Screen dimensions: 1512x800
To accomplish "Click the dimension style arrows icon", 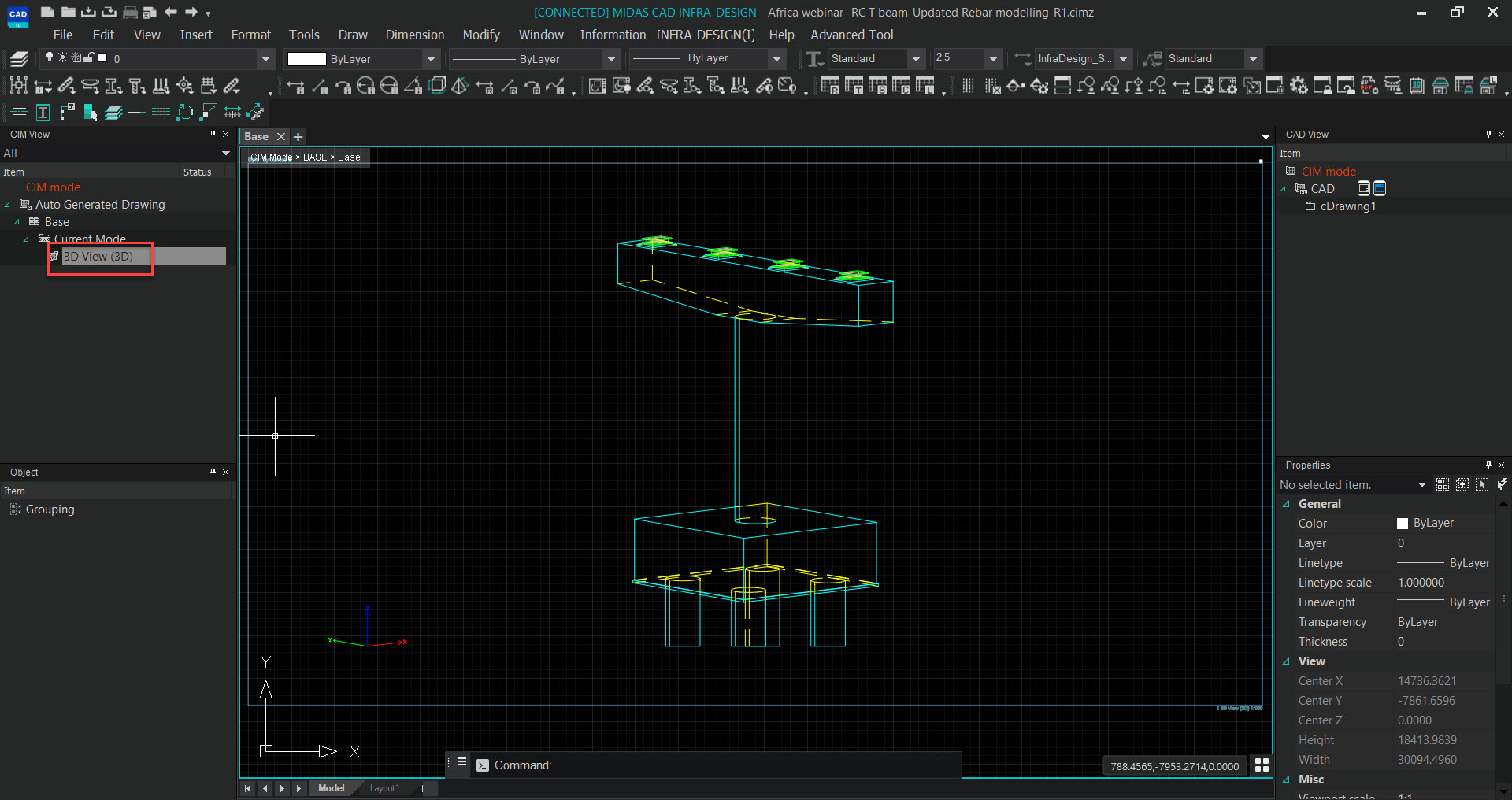I will [x=1023, y=59].
